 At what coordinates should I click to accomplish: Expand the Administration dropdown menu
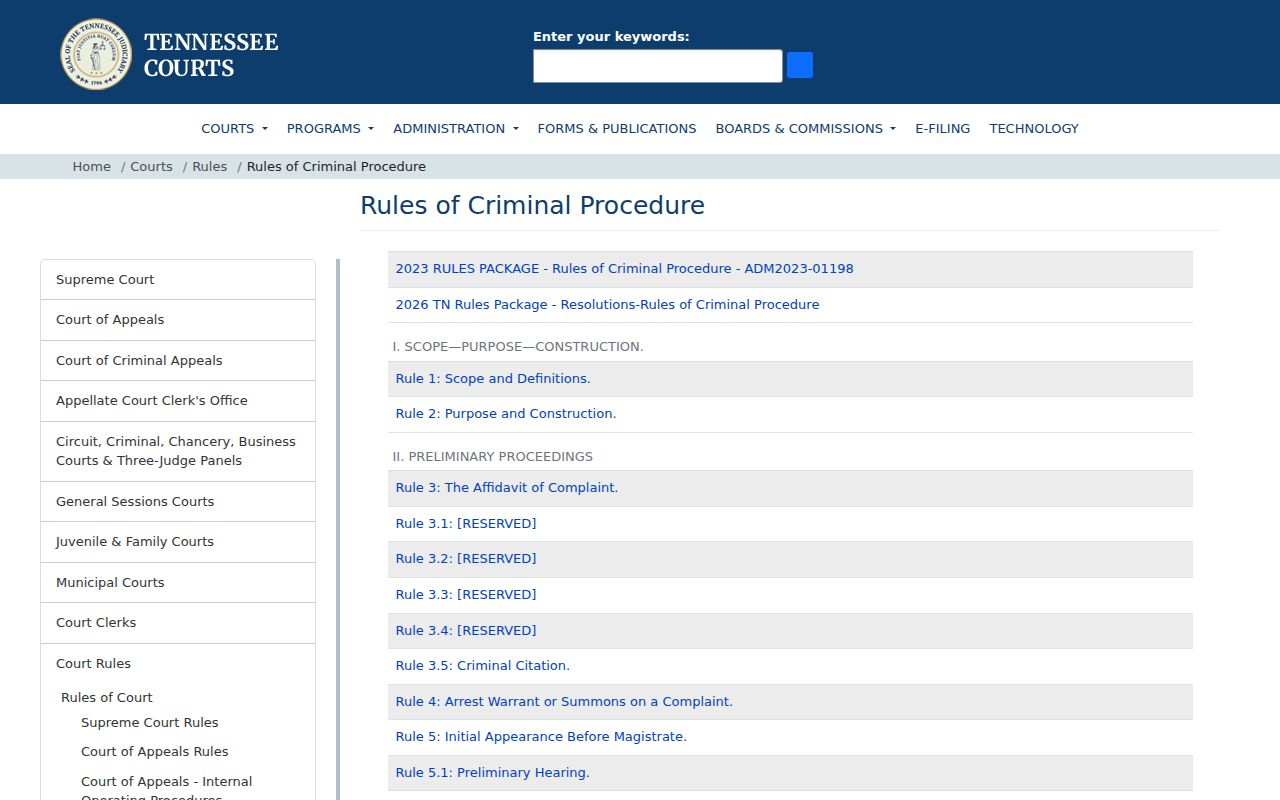click(x=456, y=128)
